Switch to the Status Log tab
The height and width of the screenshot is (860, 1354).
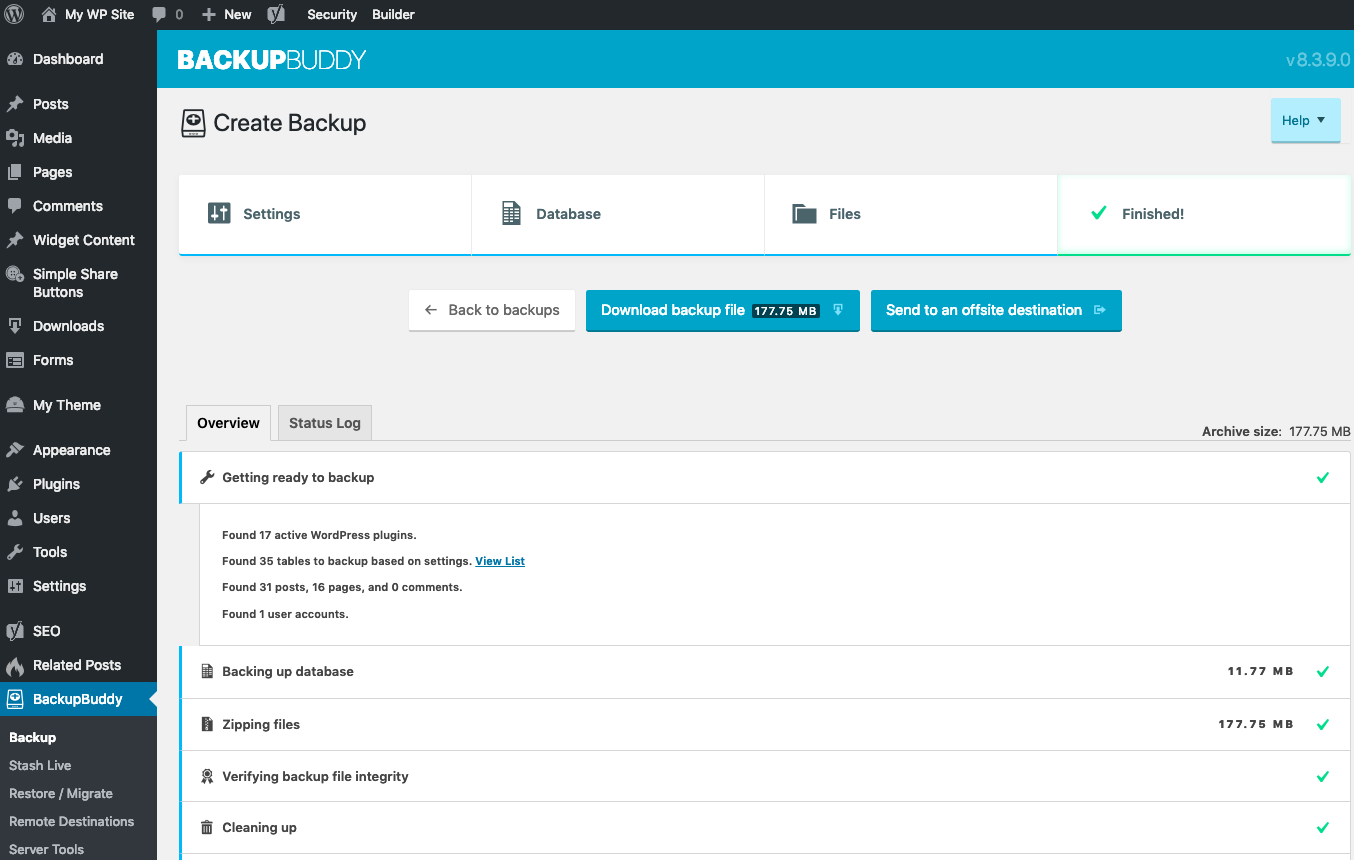tap(324, 423)
